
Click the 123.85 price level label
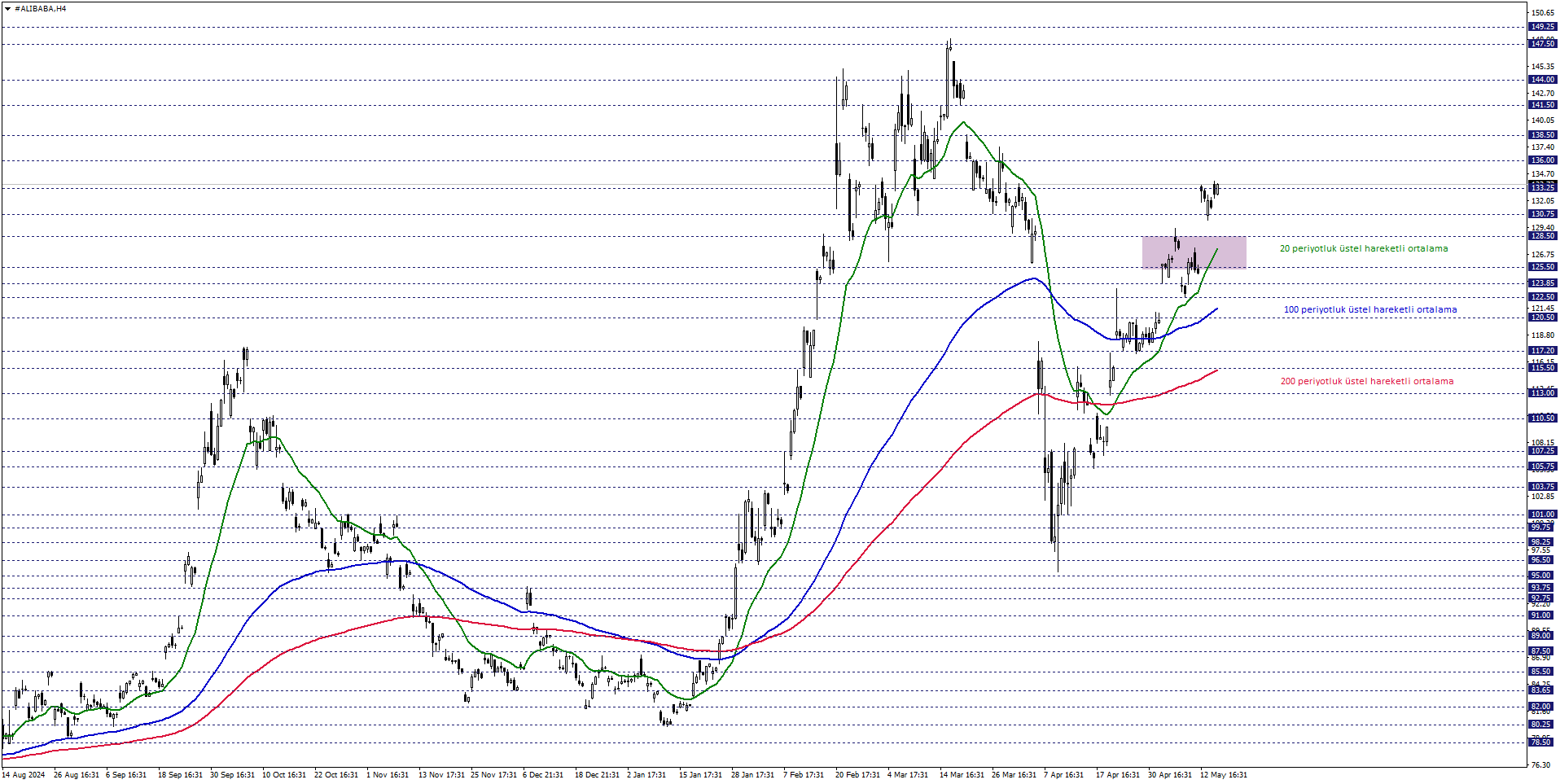(x=1543, y=283)
